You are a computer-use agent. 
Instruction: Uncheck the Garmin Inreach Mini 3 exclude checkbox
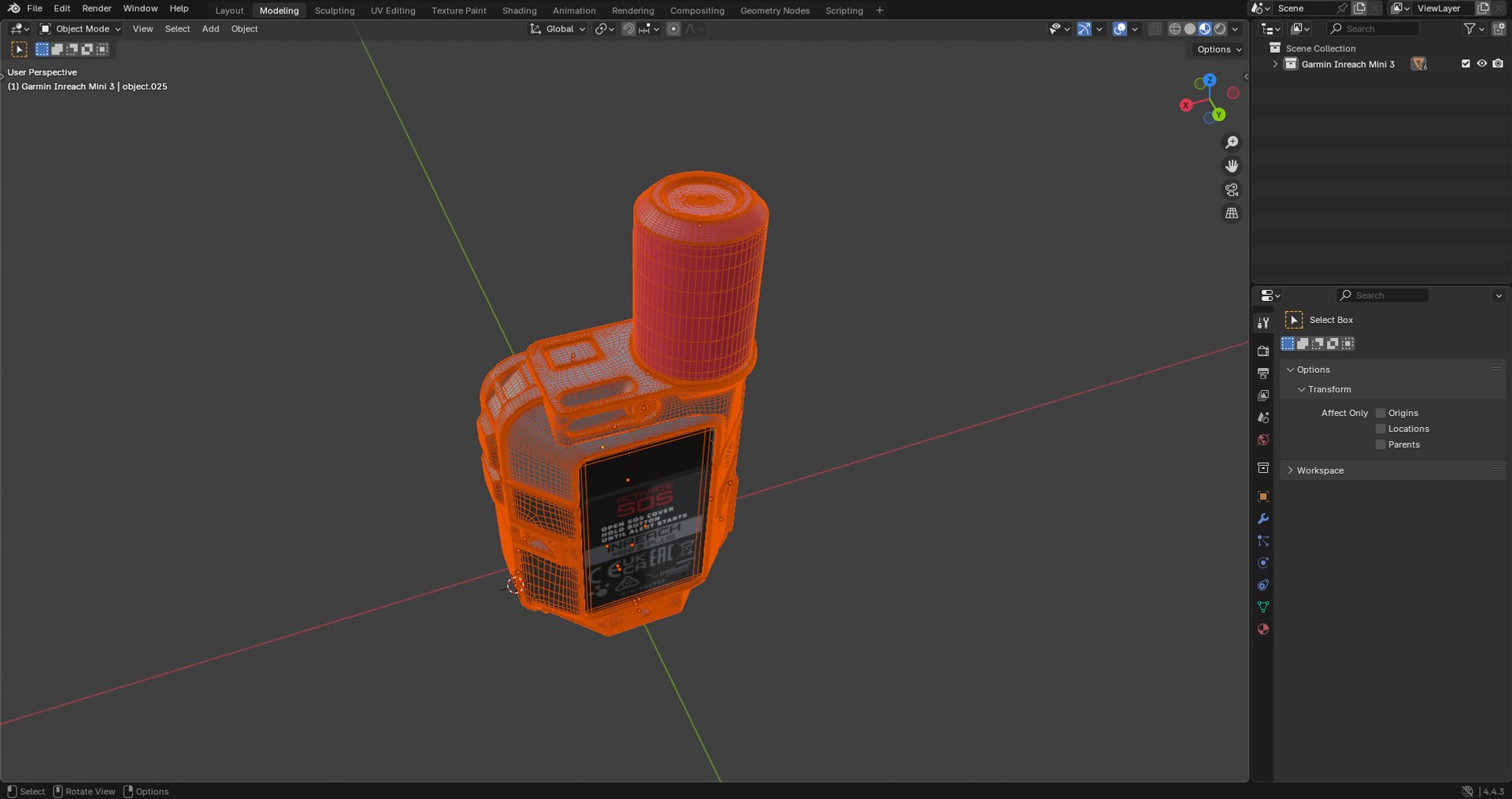[x=1466, y=64]
